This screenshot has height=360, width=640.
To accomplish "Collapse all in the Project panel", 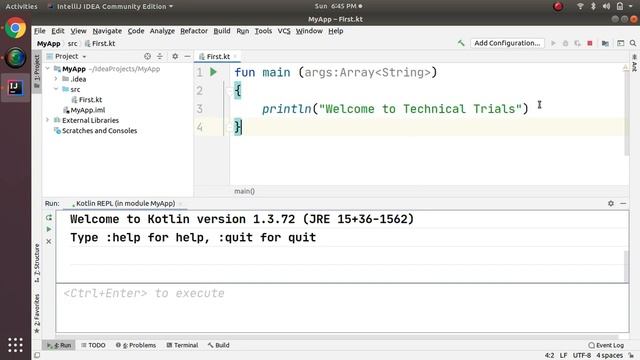I will (160, 56).
